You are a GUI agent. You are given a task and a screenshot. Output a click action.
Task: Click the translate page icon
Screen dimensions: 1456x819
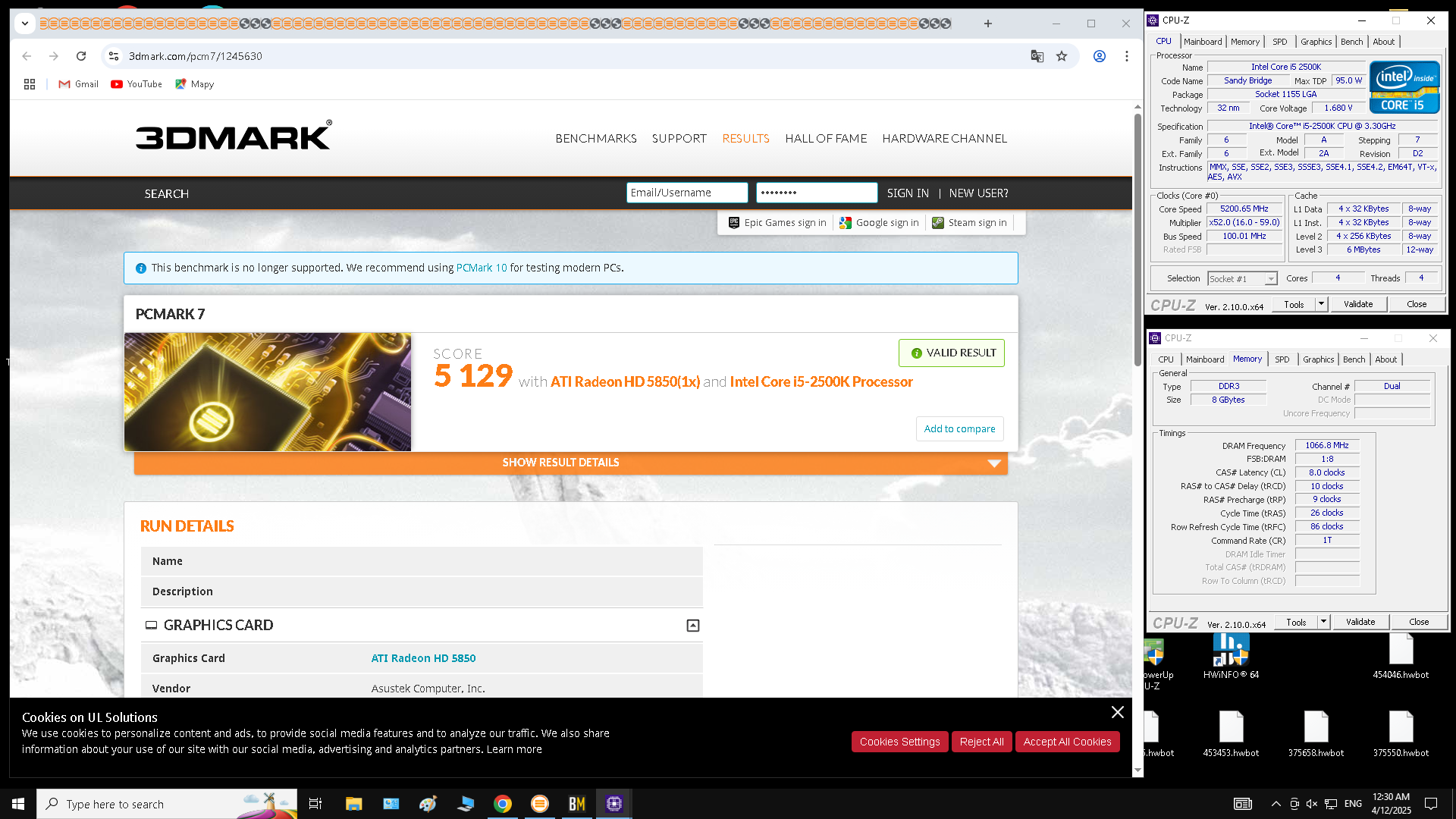click(x=1037, y=56)
